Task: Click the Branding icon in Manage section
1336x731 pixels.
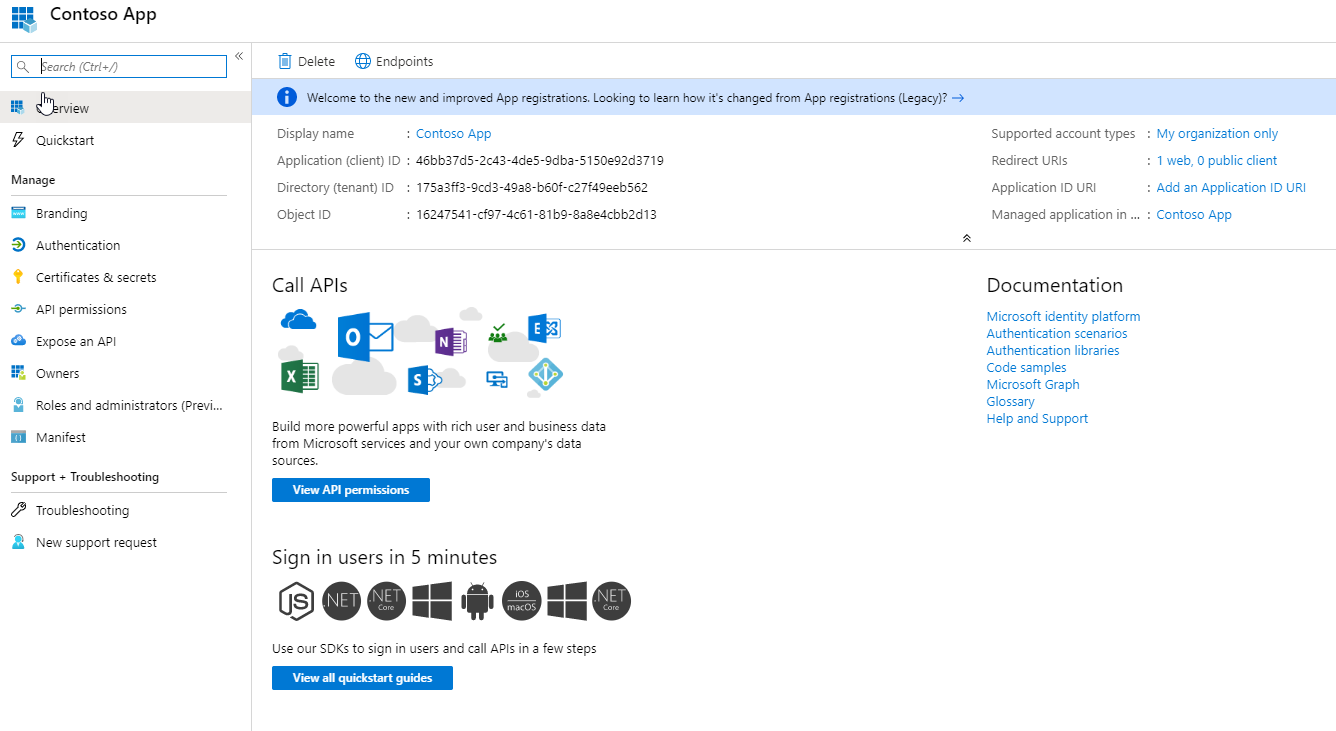Action: pyautogui.click(x=17, y=213)
